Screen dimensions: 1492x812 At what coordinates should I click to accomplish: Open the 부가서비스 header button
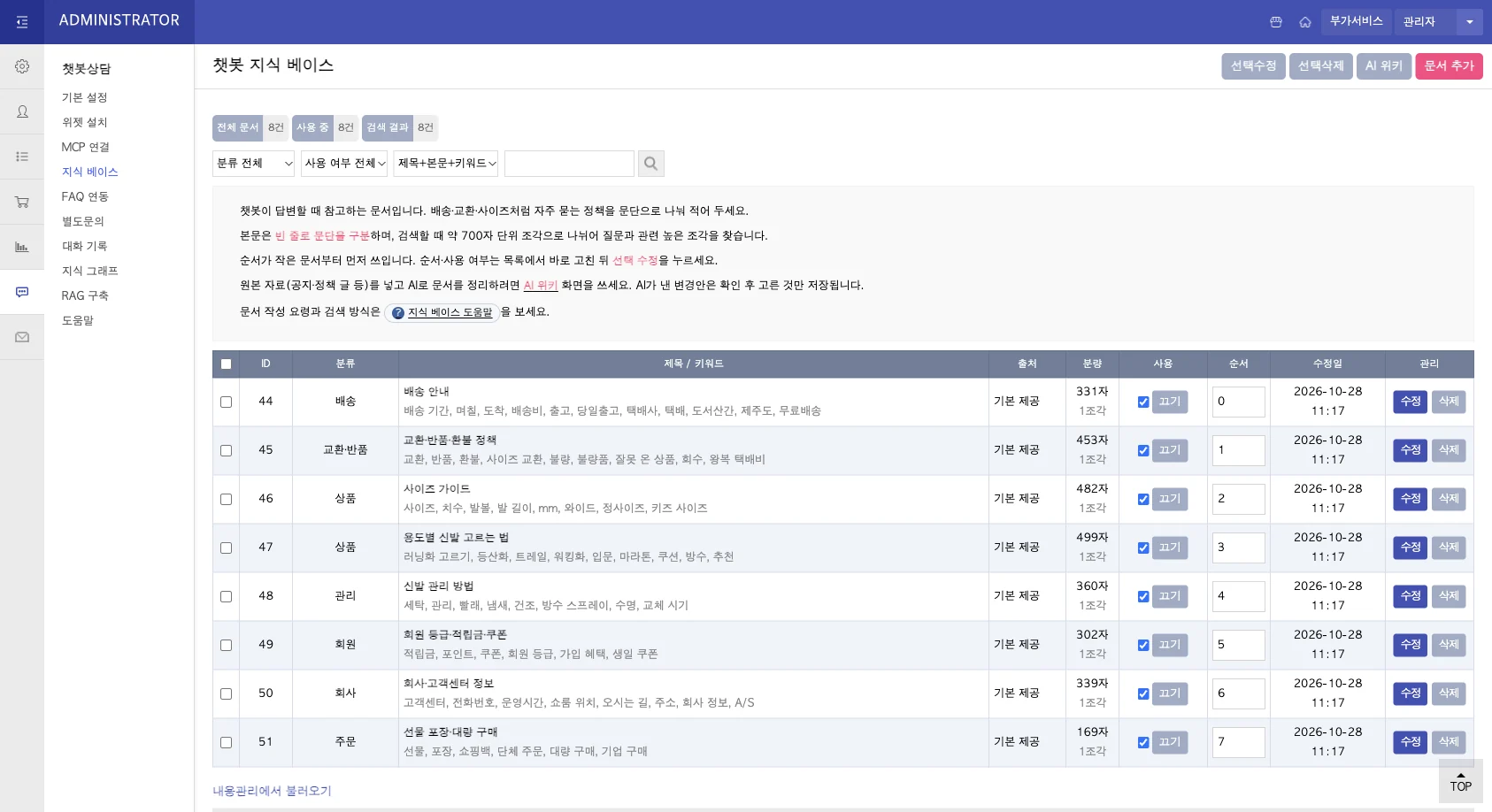coord(1356,22)
